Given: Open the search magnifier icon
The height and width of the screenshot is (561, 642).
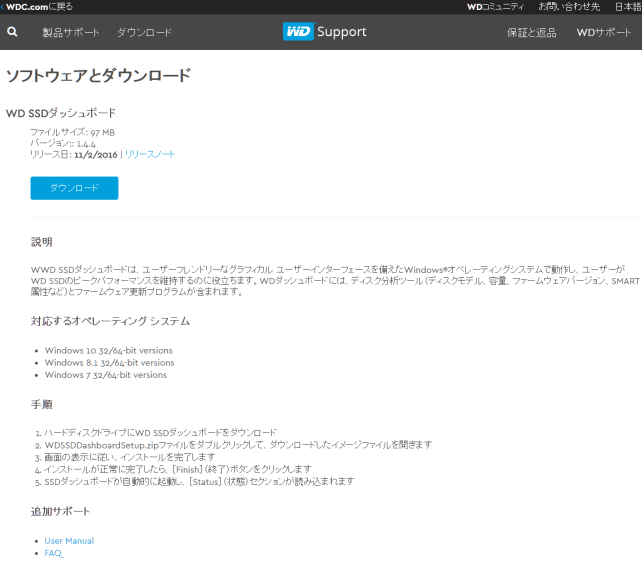Looking at the screenshot, I should pos(12,32).
